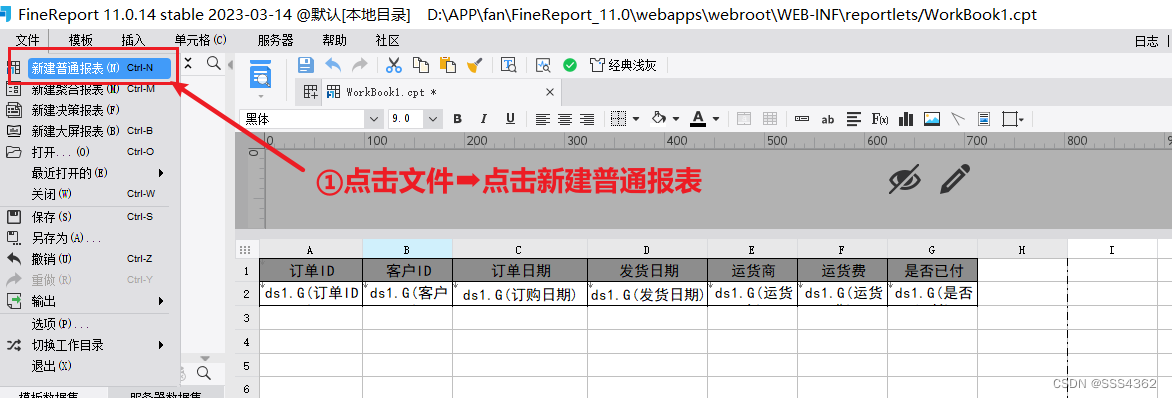Open the 服务器 menu in menu bar
Screen dimensions: 1172x398
pyautogui.click(x=275, y=40)
